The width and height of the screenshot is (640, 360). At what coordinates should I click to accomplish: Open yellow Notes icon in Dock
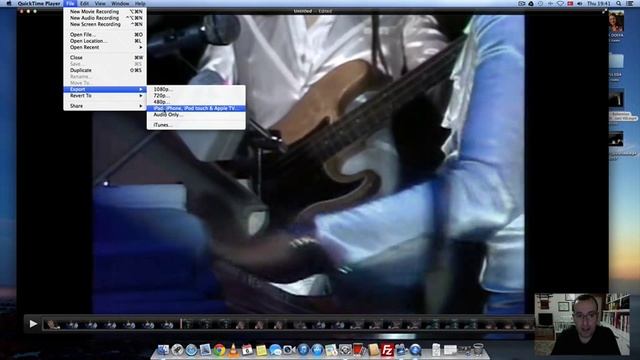coord(261,350)
